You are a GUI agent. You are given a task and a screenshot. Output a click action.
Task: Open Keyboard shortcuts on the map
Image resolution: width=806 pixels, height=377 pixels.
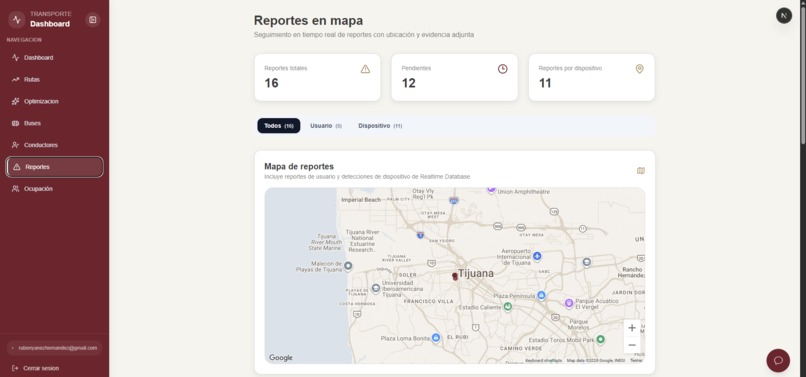click(x=543, y=361)
